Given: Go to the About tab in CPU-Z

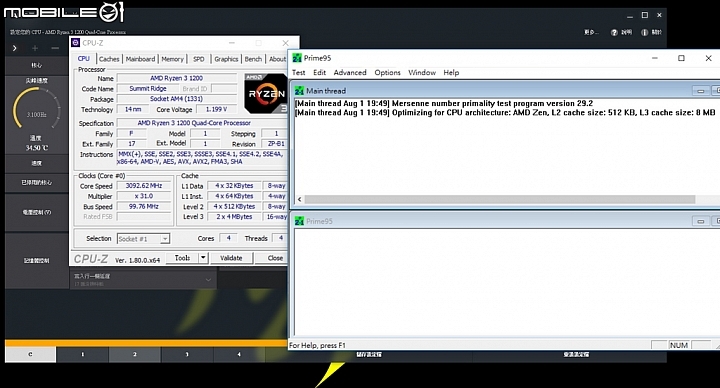Looking at the screenshot, I should (x=277, y=59).
